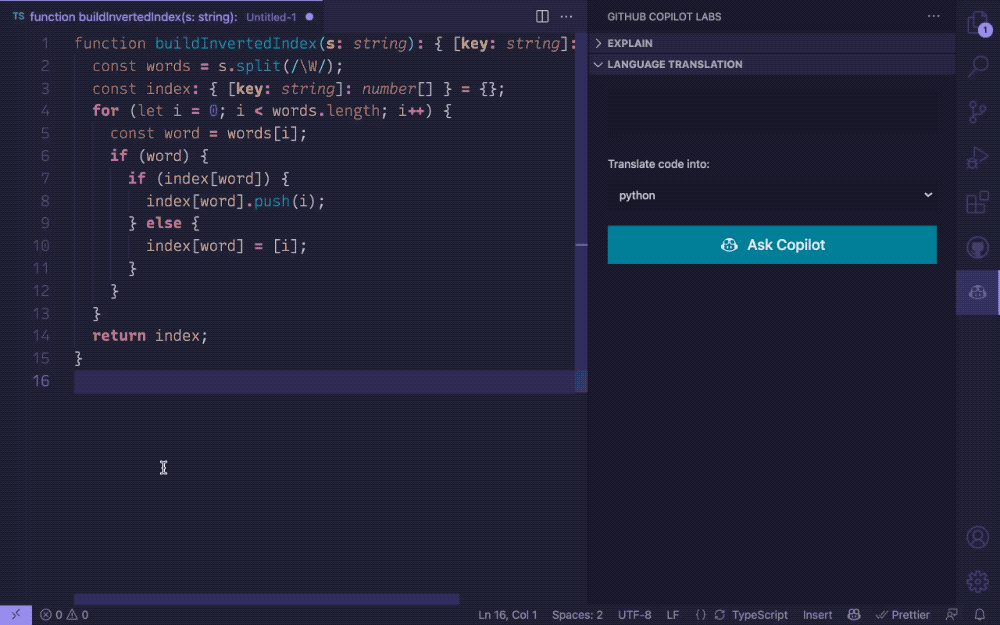Open the Manage gear icon
Image resolution: width=1000 pixels, height=625 pixels.
(x=977, y=582)
